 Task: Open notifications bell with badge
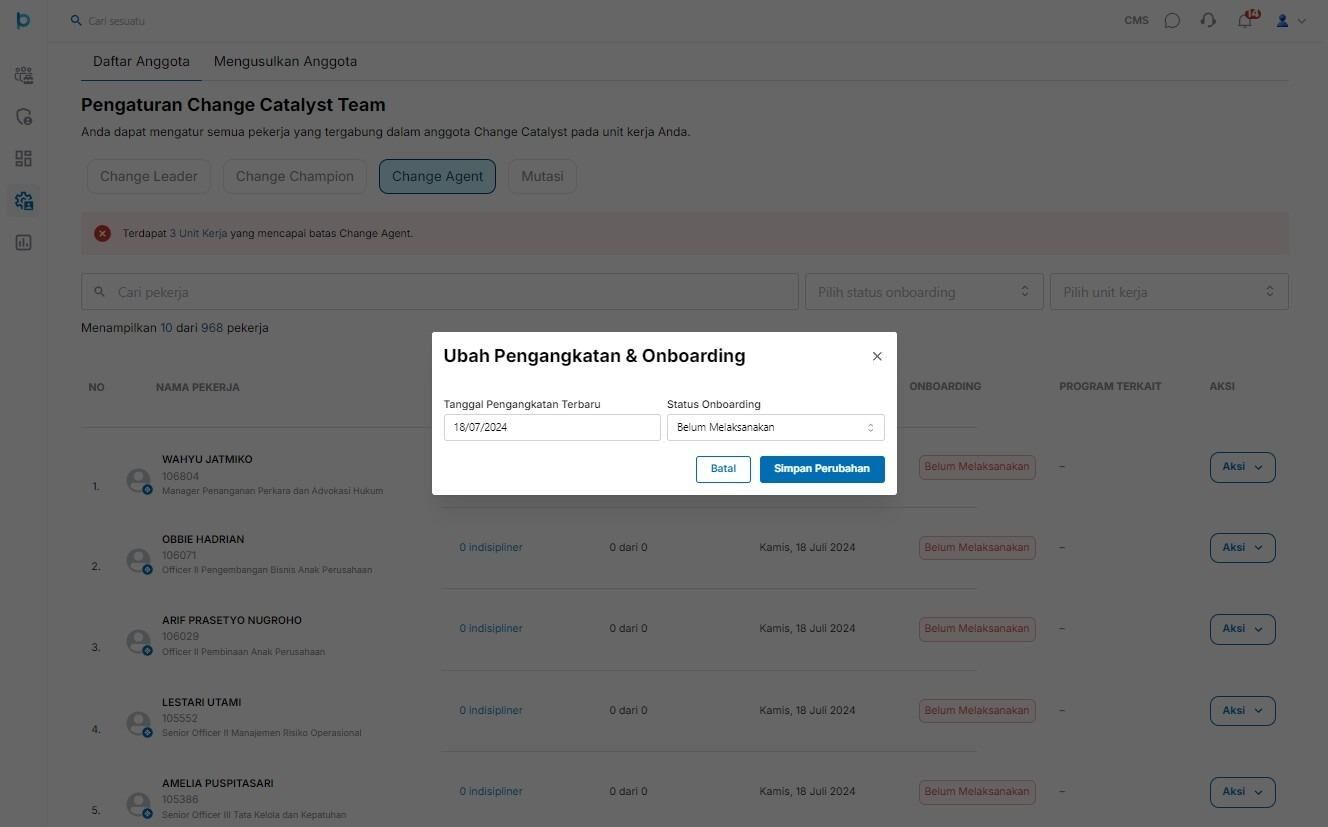[1246, 19]
